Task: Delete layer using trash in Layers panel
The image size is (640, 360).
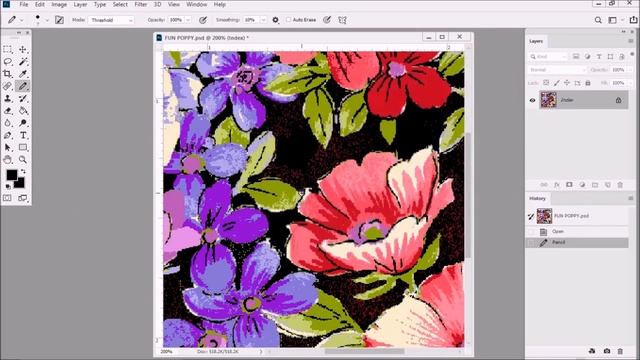Action: [x=620, y=185]
